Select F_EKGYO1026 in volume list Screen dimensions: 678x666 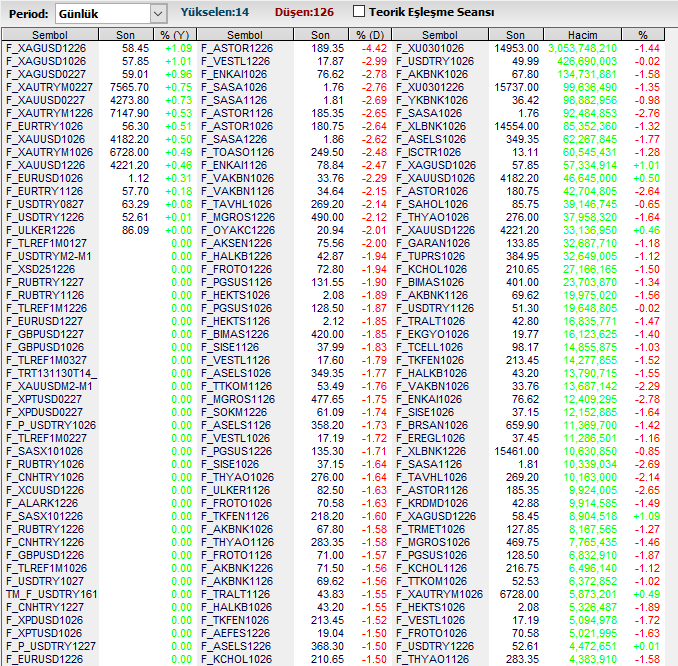pyautogui.click(x=432, y=334)
